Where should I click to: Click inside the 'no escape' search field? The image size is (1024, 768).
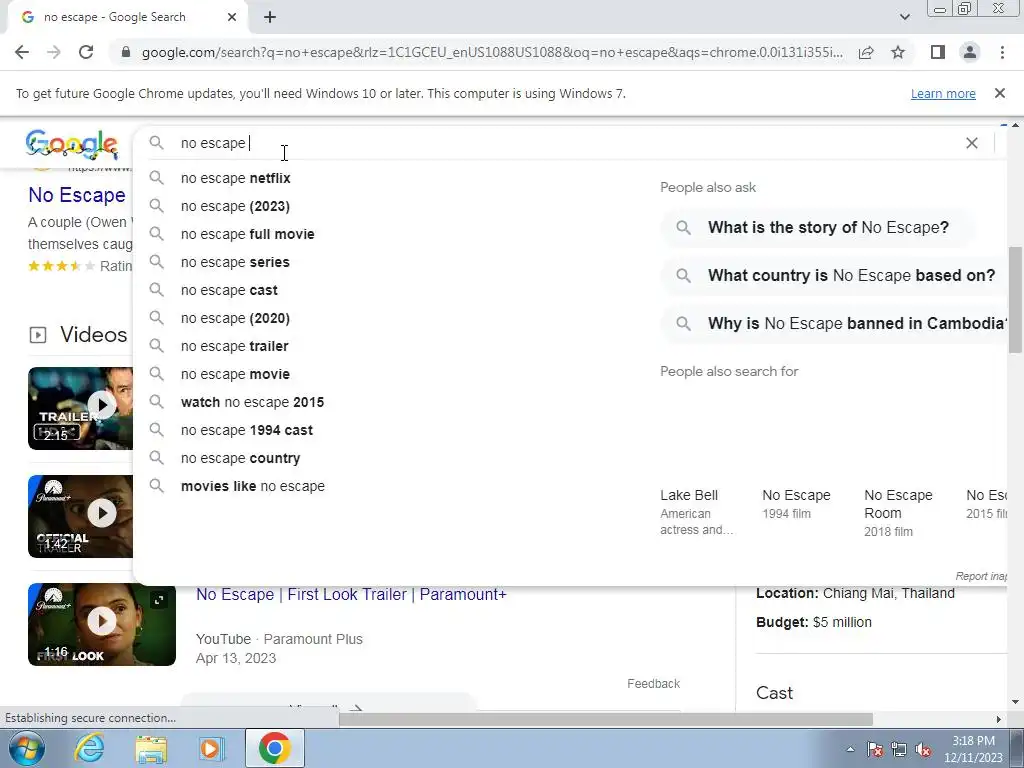click(562, 143)
